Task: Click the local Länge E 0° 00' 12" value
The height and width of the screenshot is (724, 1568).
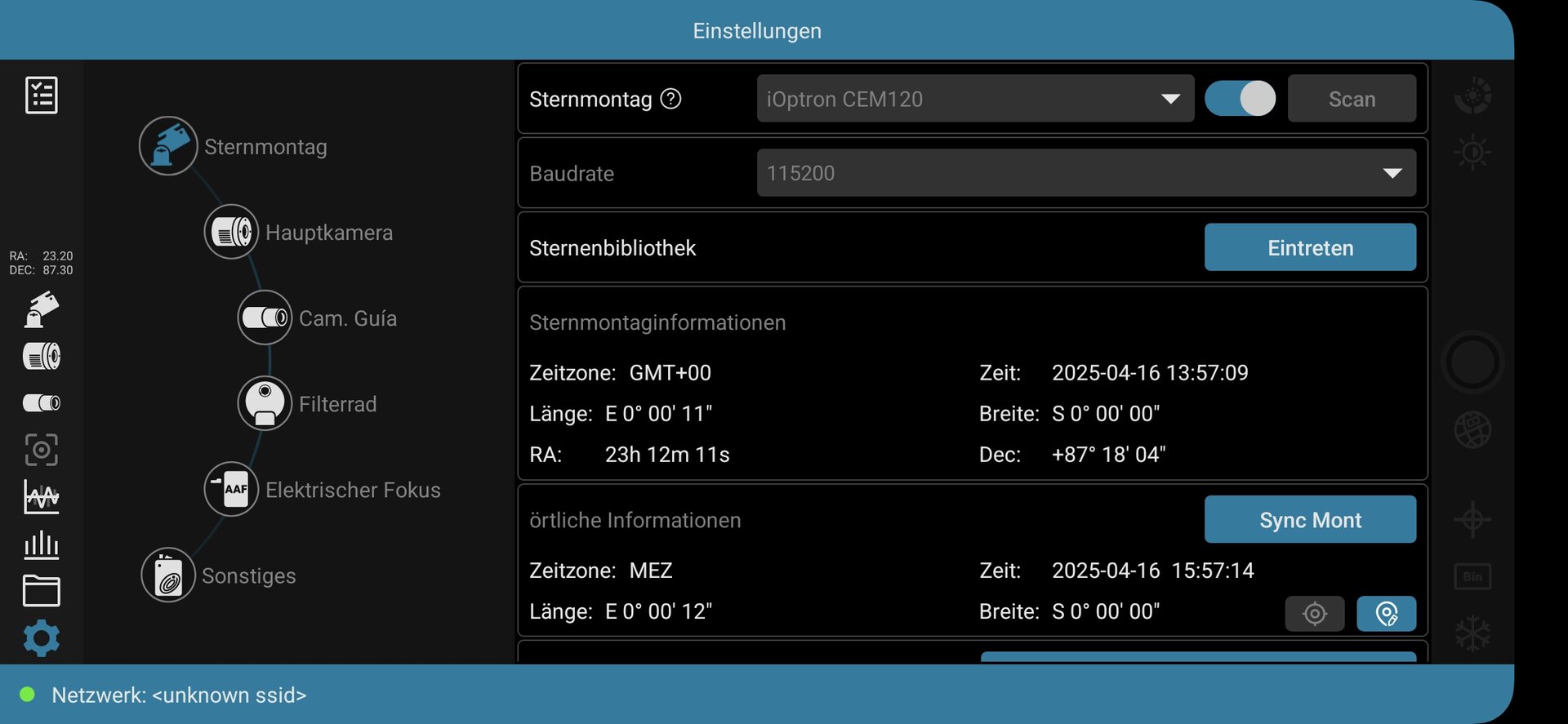Action: pyautogui.click(x=659, y=611)
